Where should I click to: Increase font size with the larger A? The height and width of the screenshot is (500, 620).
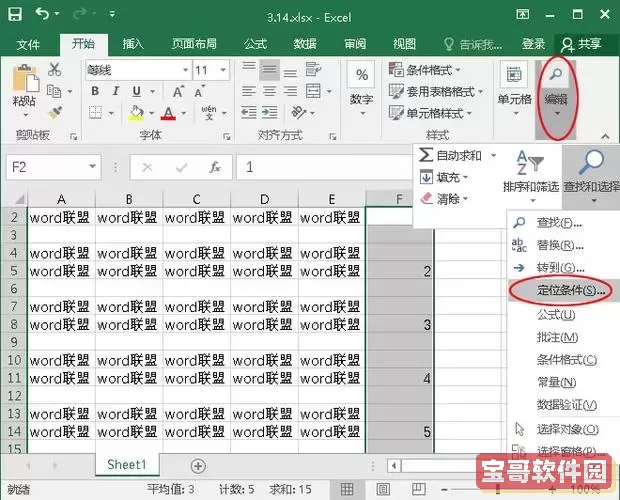coord(178,92)
